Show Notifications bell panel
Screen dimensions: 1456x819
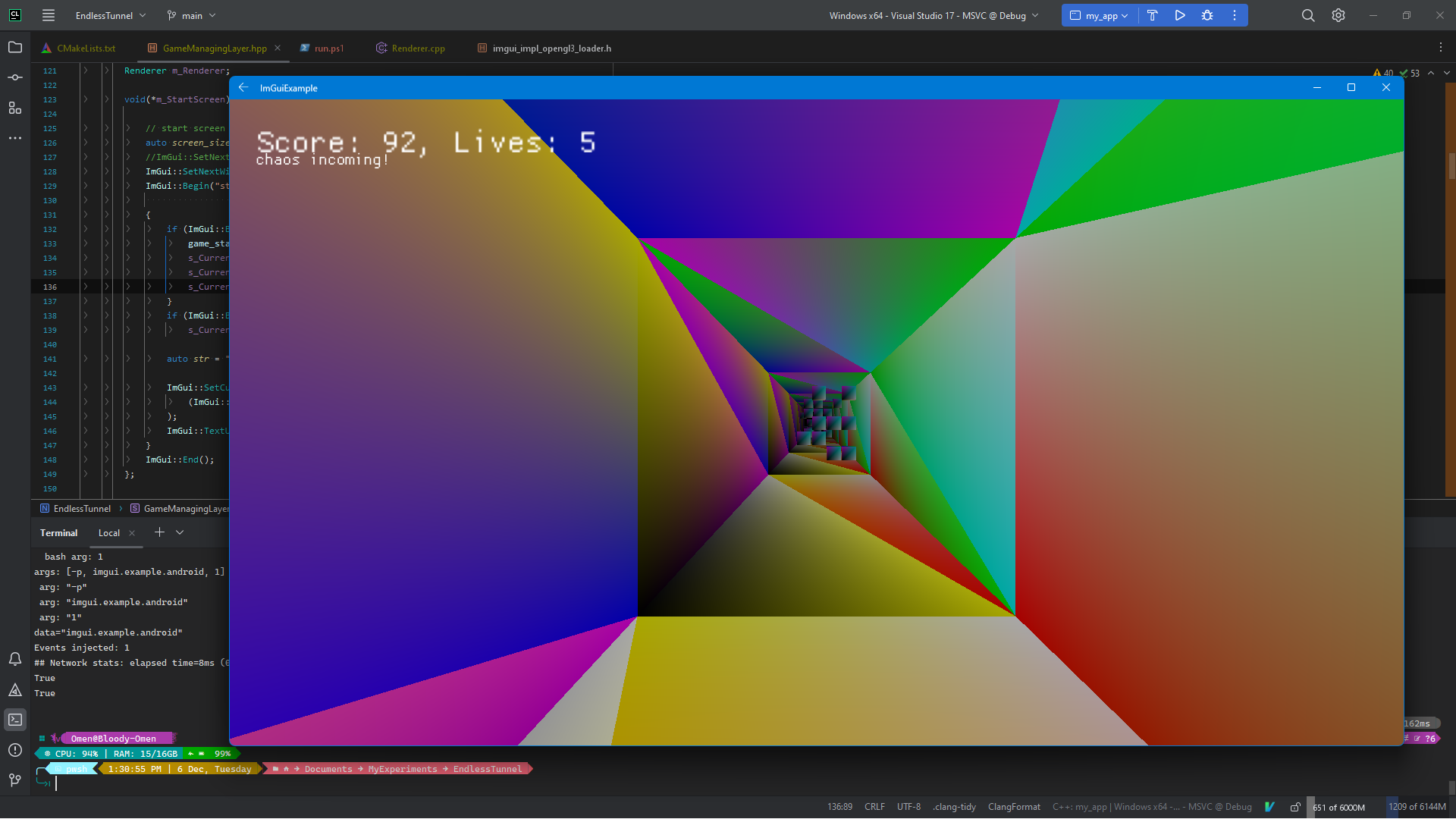[x=14, y=659]
